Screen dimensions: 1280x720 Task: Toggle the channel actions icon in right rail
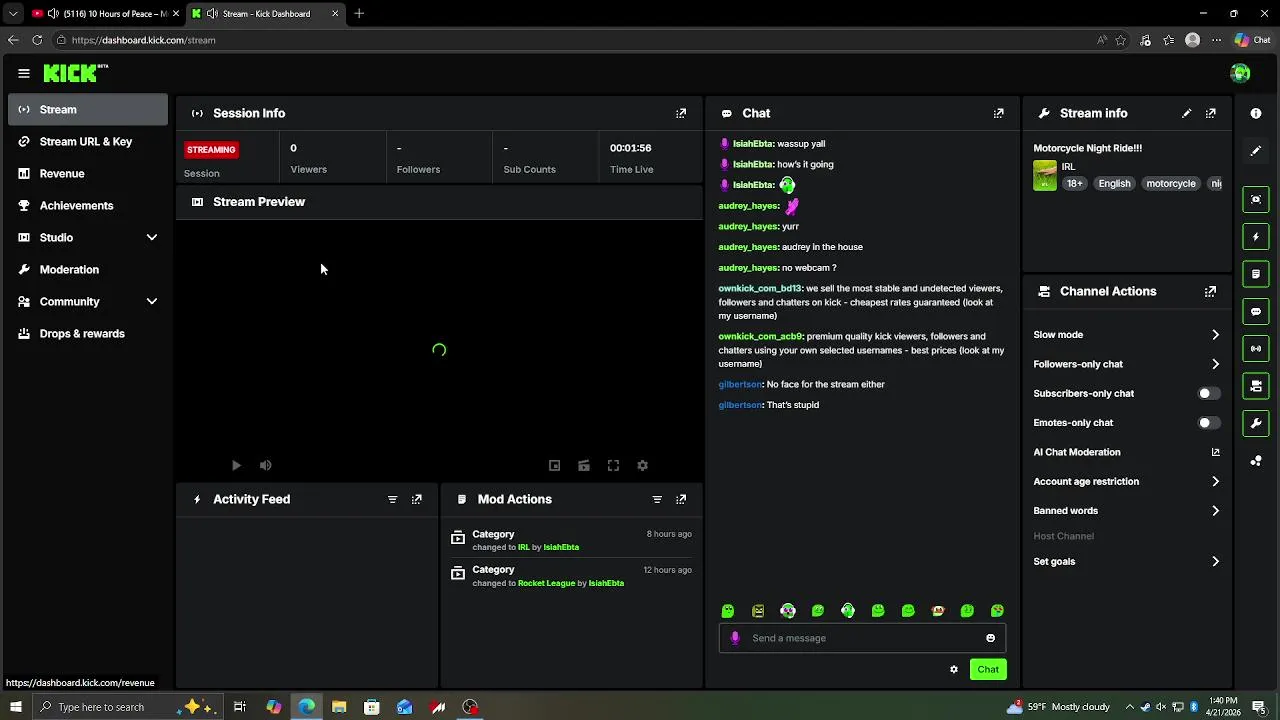(1256, 386)
